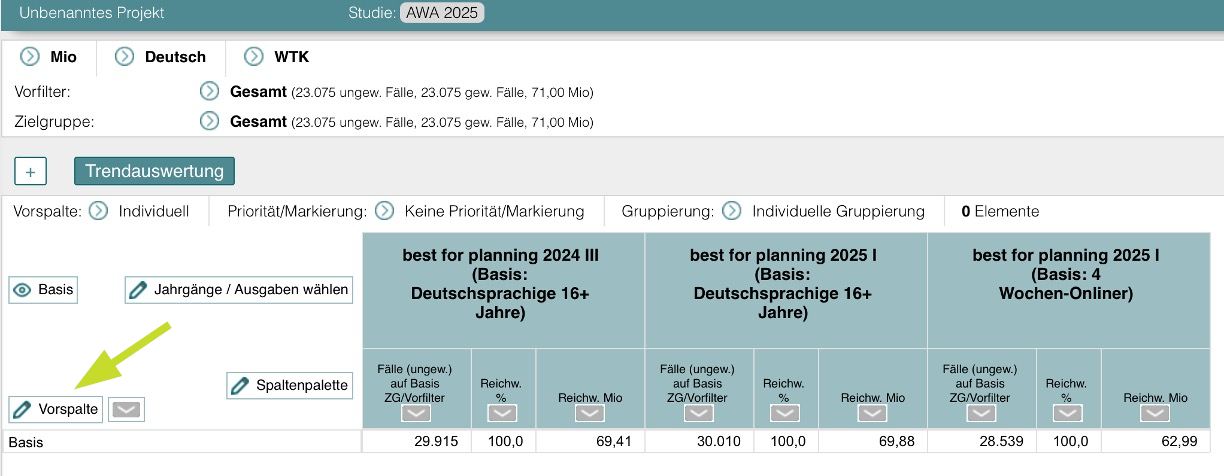Open Gruppierung Individuelle Gruppierung arrow
This screenshot has height=476, width=1224.
[x=732, y=211]
